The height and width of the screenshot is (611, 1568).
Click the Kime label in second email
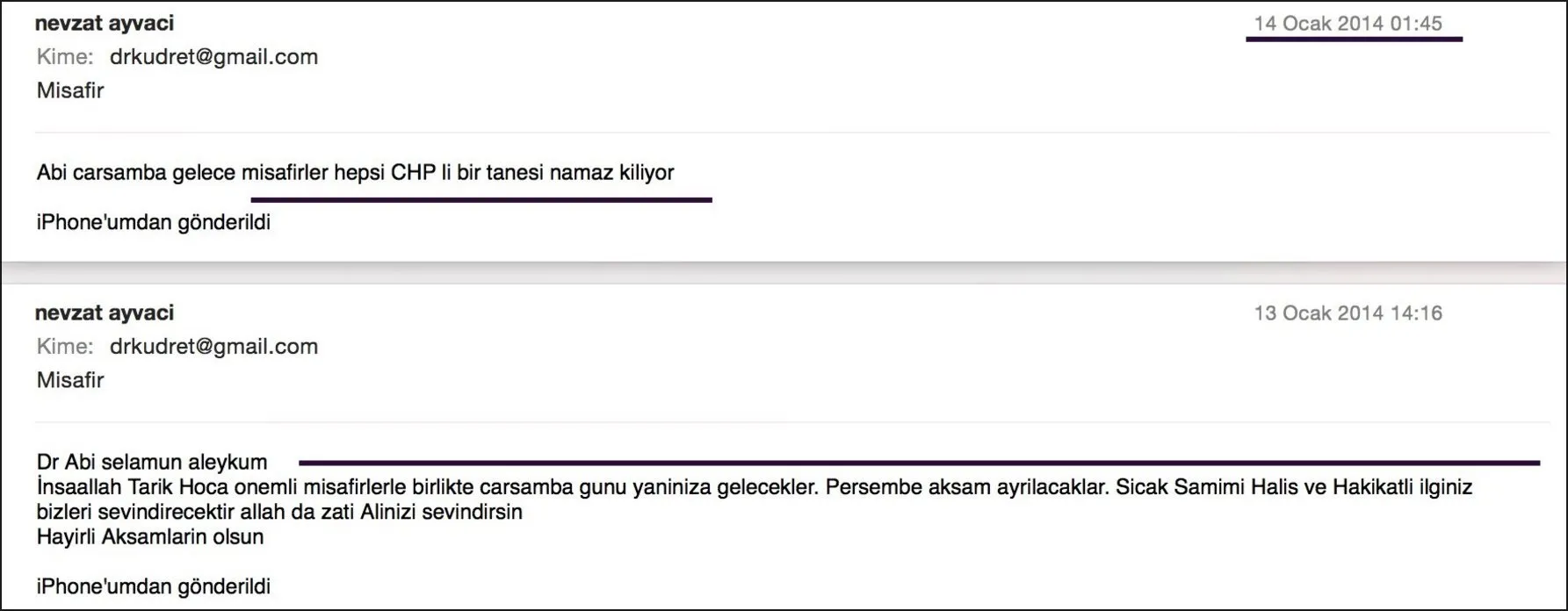tap(65, 347)
